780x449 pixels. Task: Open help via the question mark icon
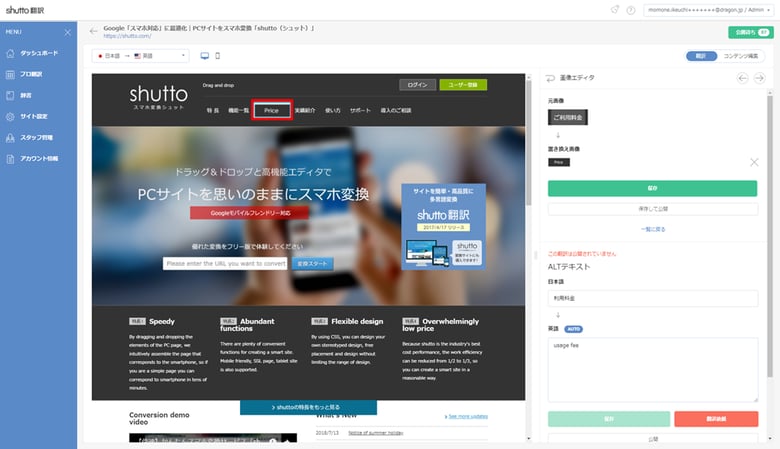631,10
